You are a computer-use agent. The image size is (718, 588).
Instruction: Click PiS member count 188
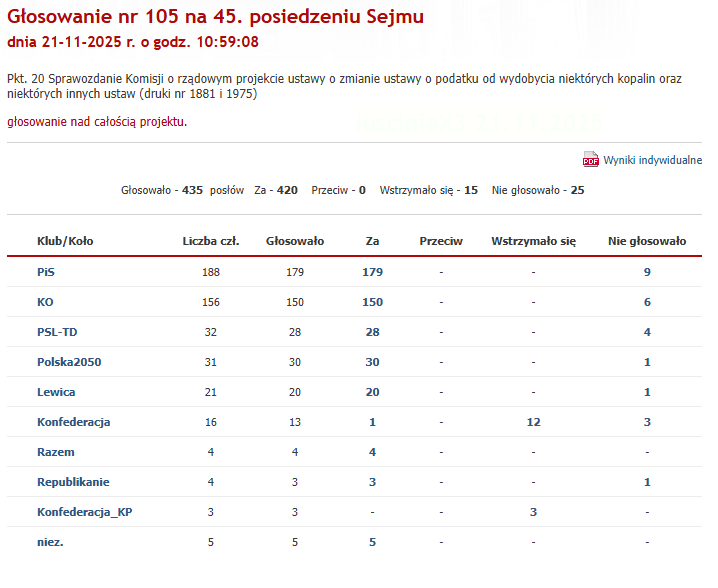point(211,272)
